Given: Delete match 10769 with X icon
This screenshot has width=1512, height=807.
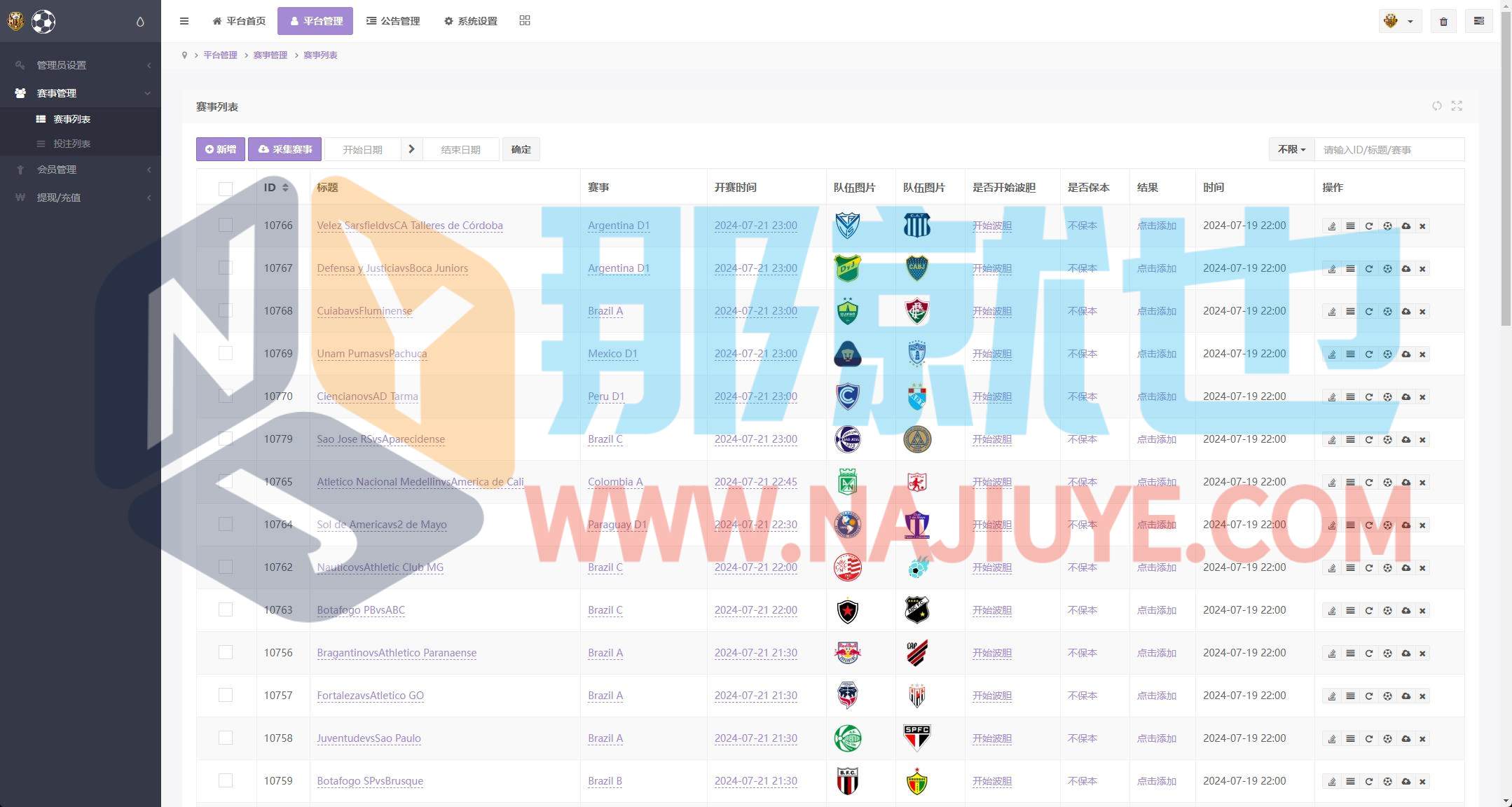Looking at the screenshot, I should [1422, 354].
